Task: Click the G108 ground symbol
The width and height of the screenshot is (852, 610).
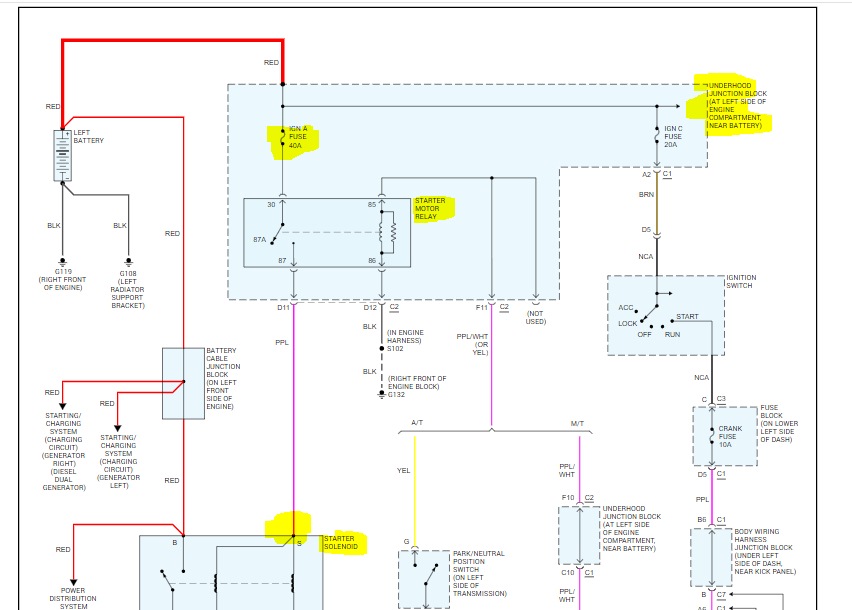Action: point(129,262)
